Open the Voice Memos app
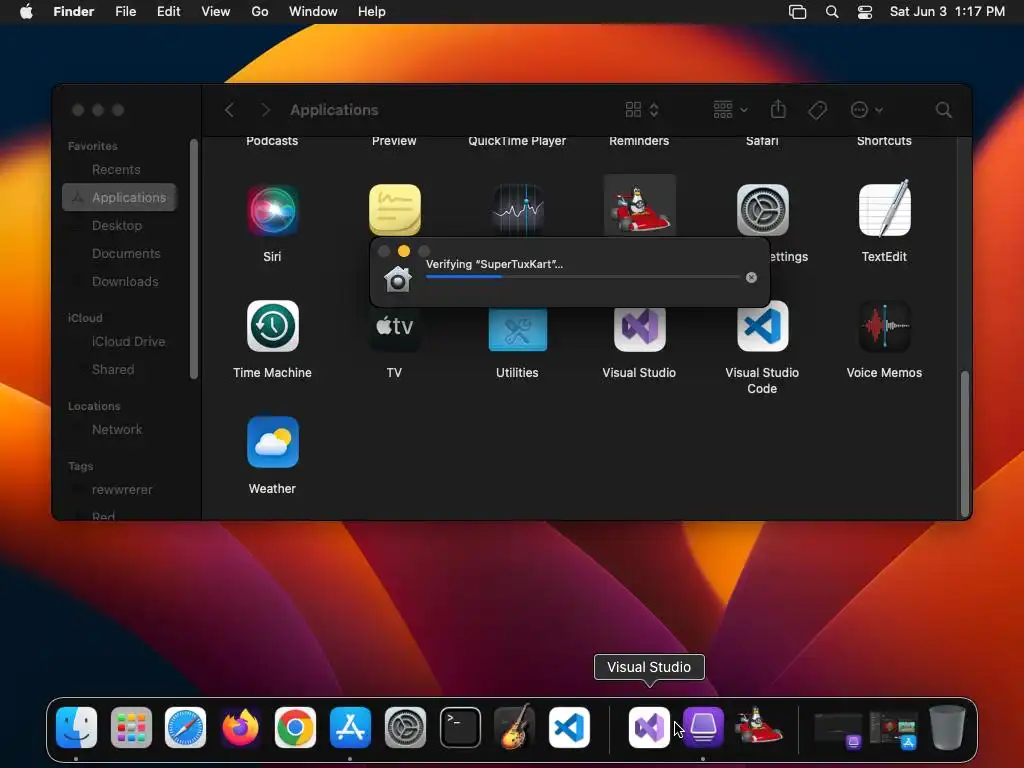1024x768 pixels. point(884,326)
